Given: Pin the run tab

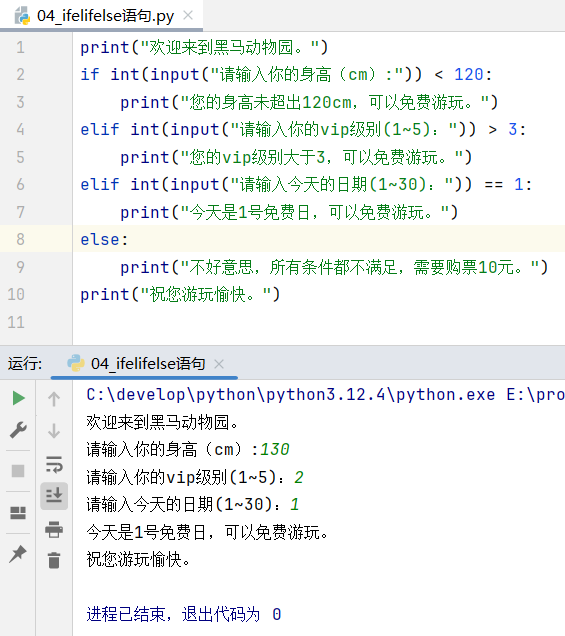Looking at the screenshot, I should point(18,554).
